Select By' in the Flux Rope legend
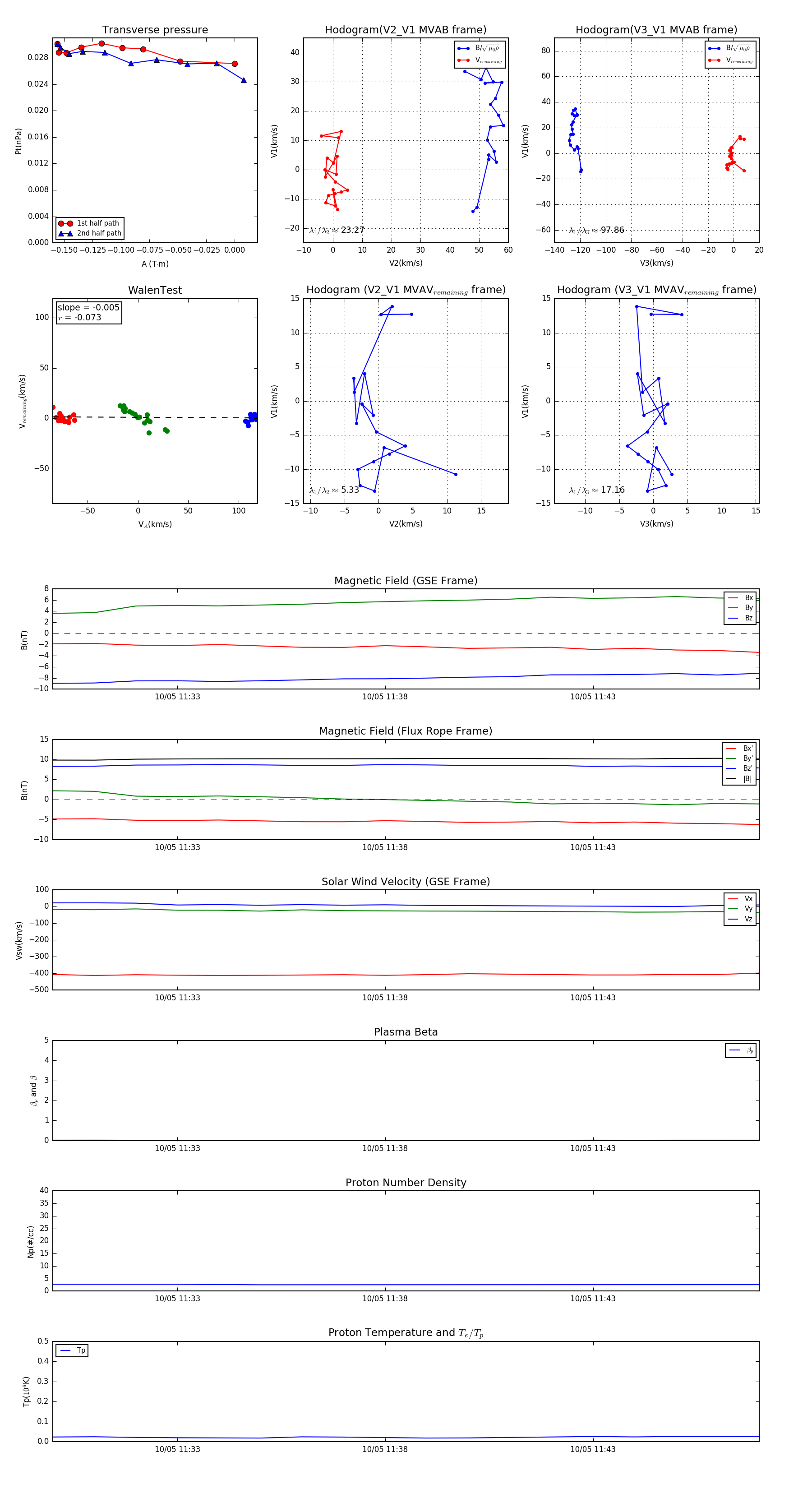Image resolution: width=812 pixels, height=1489 pixels. (739, 758)
